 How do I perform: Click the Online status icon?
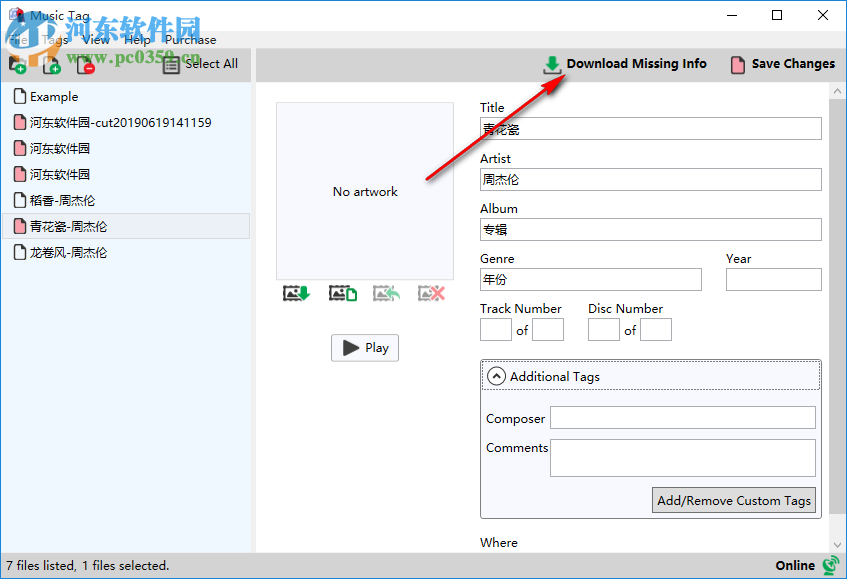point(831,565)
